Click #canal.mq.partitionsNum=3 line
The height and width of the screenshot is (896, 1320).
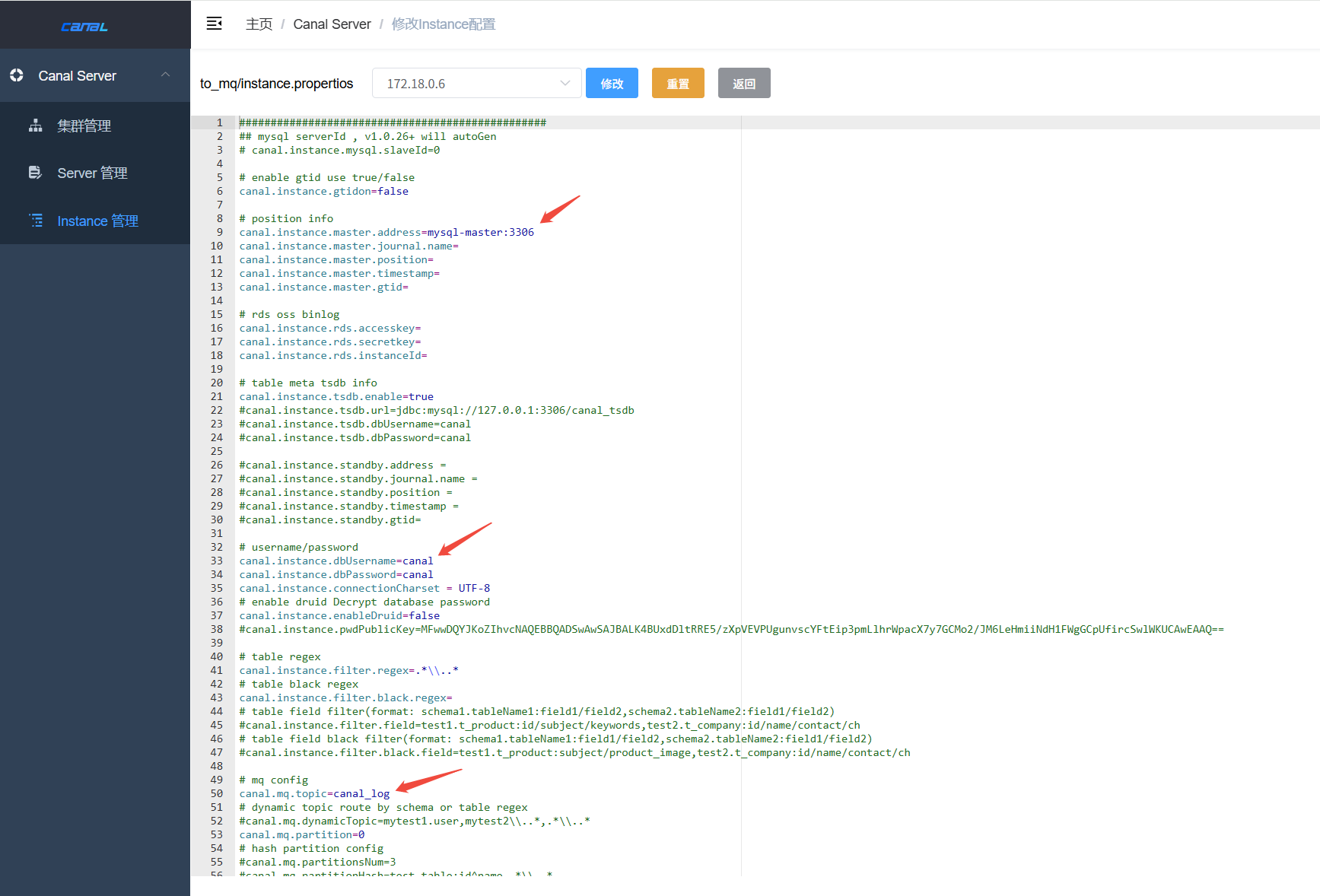318,862
